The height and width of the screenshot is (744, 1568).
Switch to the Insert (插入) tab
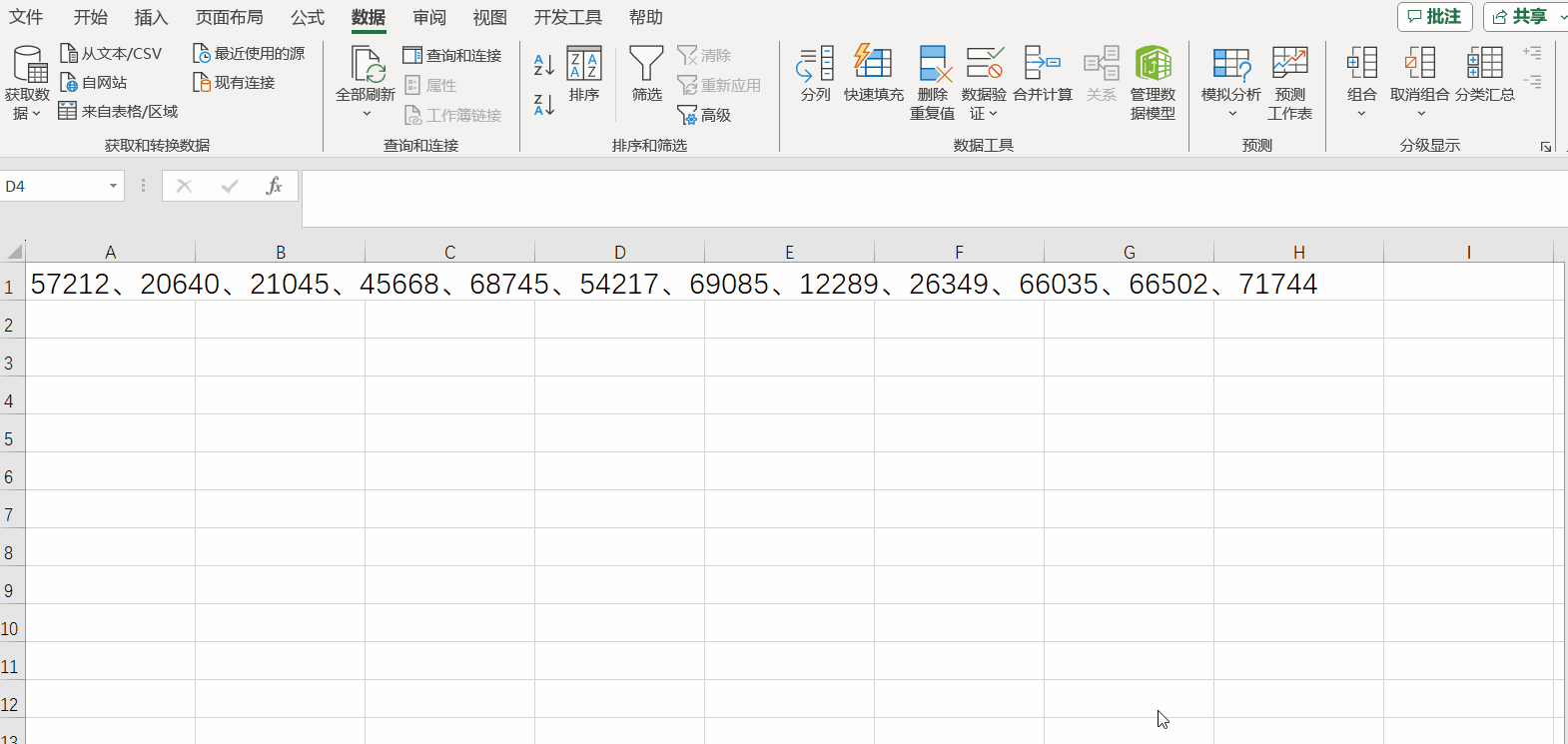point(151,17)
